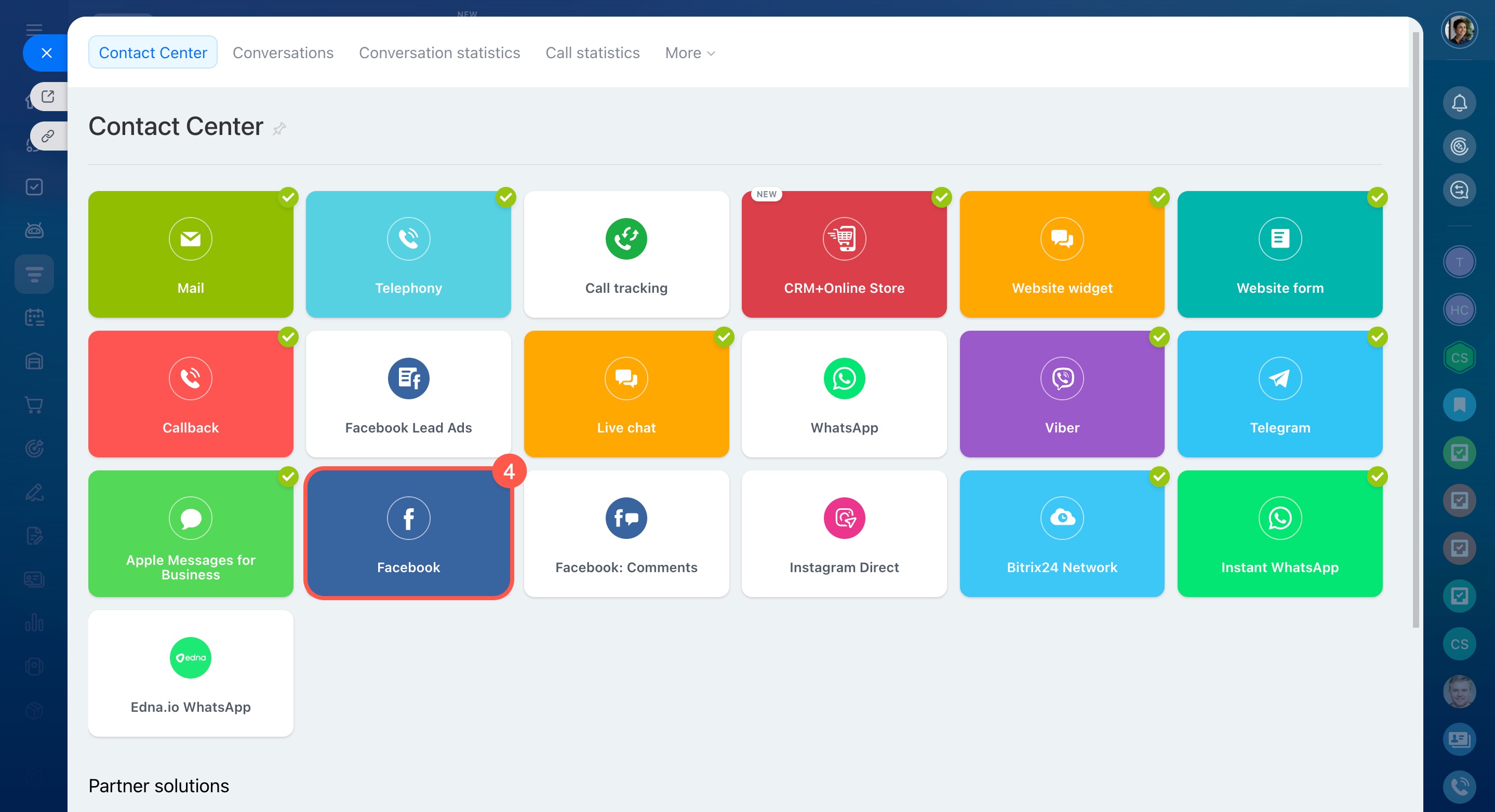Pin the Contact Center page
Viewport: 1495px width, 812px height.
pos(279,128)
